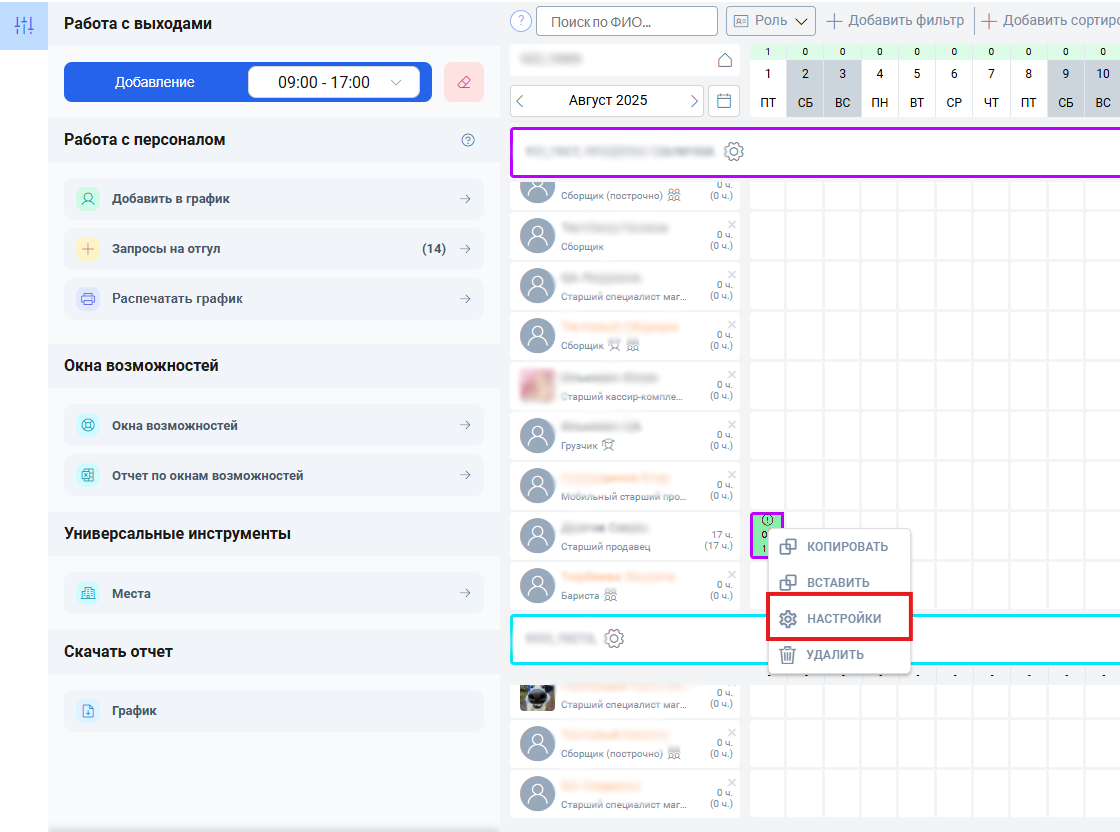Click the home icon above month selector
This screenshot has width=1120, height=832.
pyautogui.click(x=724, y=60)
